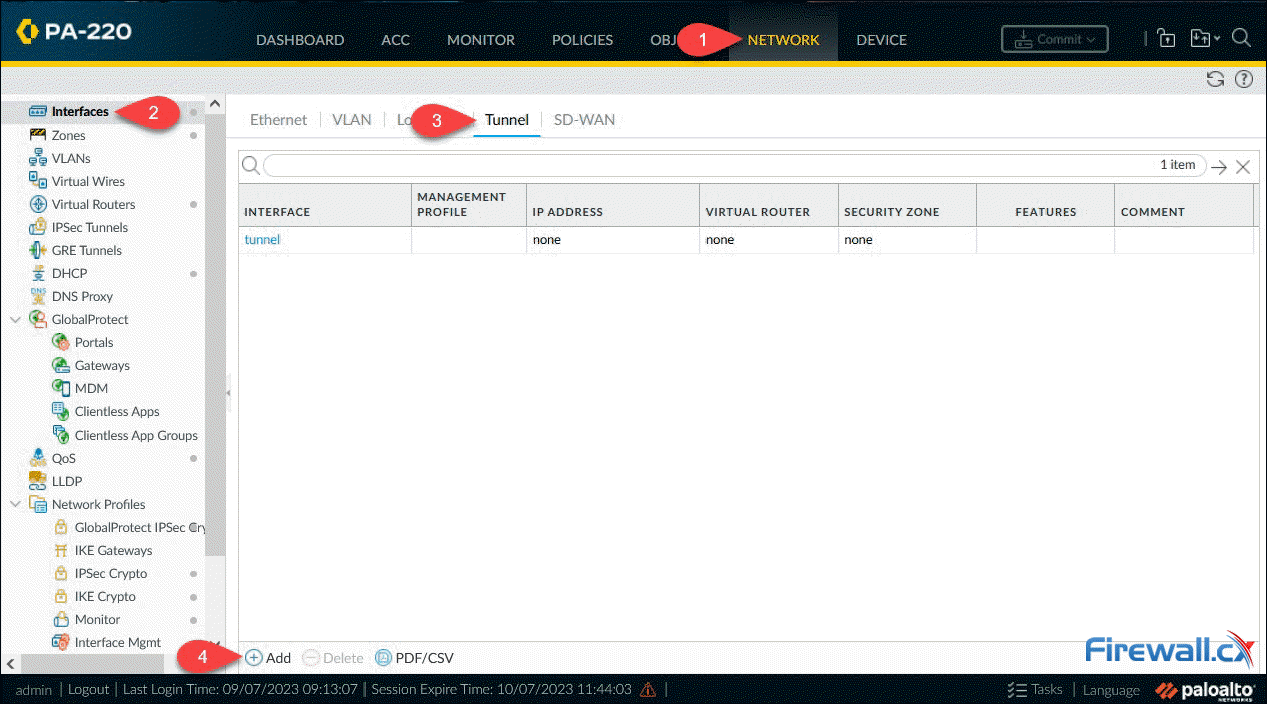Collapse the sidebar with the panel handle
Viewport: 1267px width, 704px height.
228,393
